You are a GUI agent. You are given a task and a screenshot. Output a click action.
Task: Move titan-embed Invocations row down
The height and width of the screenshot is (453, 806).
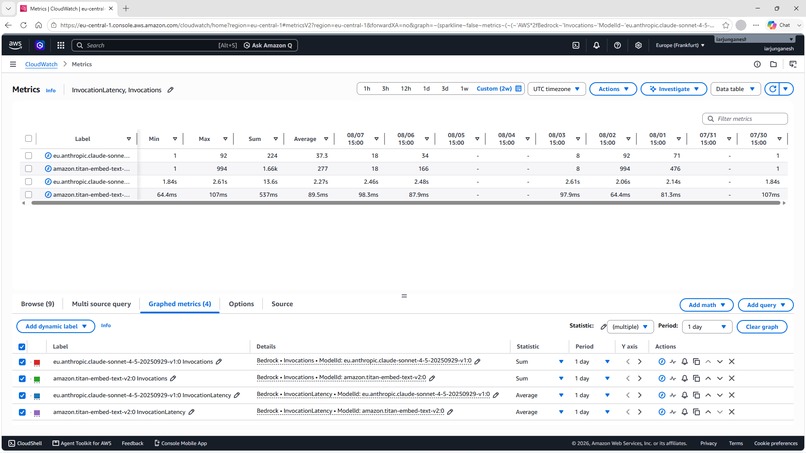(x=720, y=378)
